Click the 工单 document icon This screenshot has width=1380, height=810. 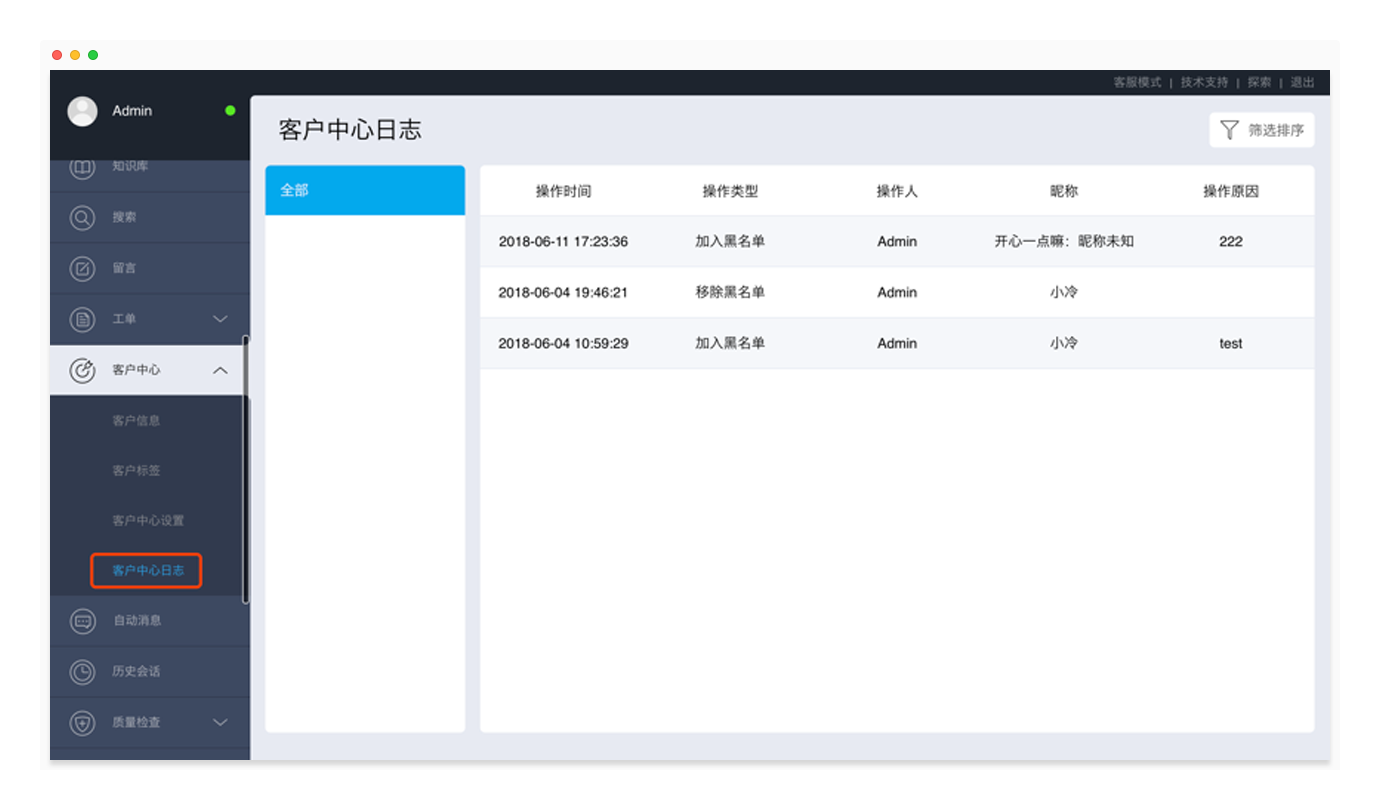point(82,319)
